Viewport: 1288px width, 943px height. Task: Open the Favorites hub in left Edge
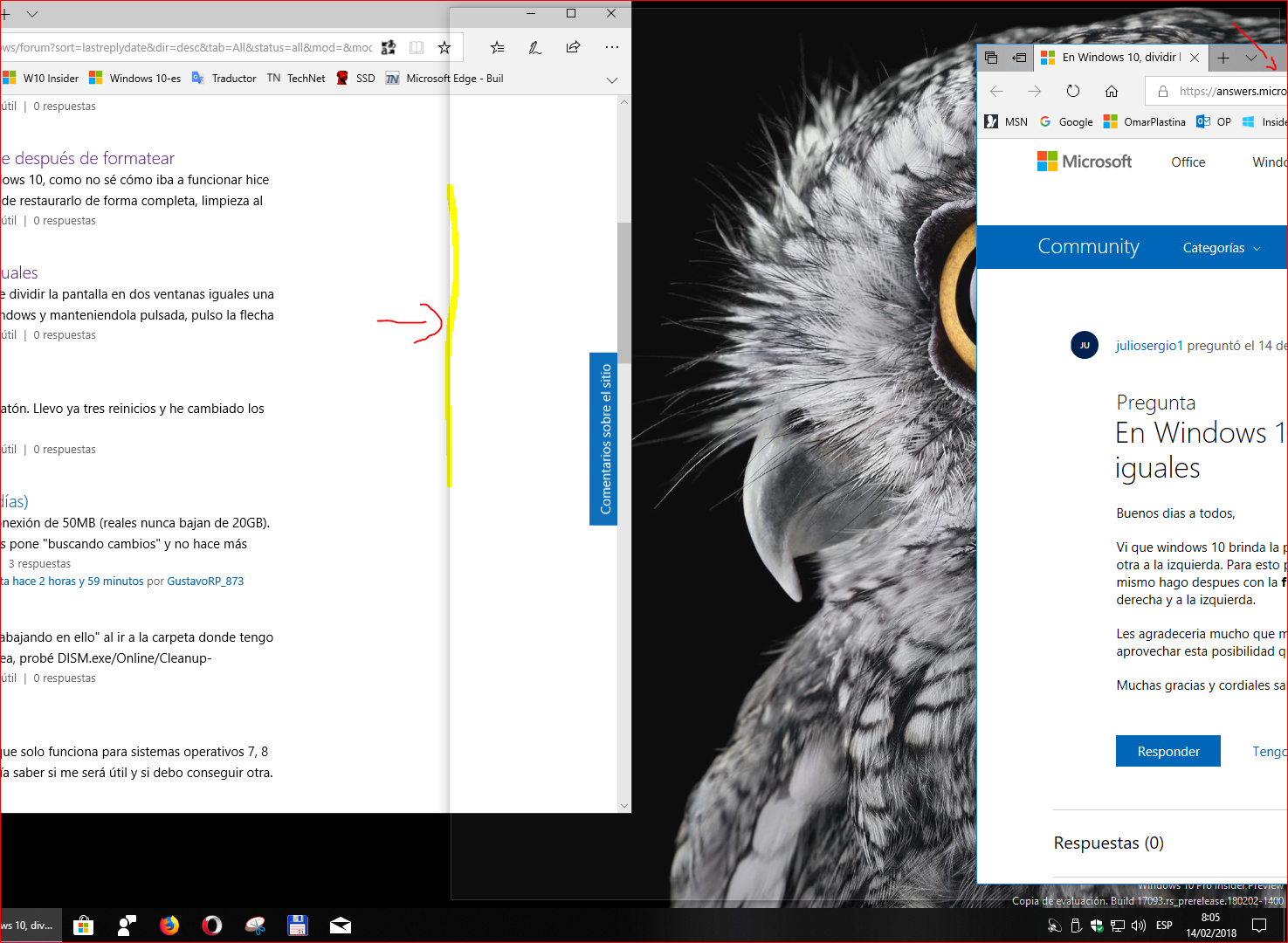click(x=497, y=47)
